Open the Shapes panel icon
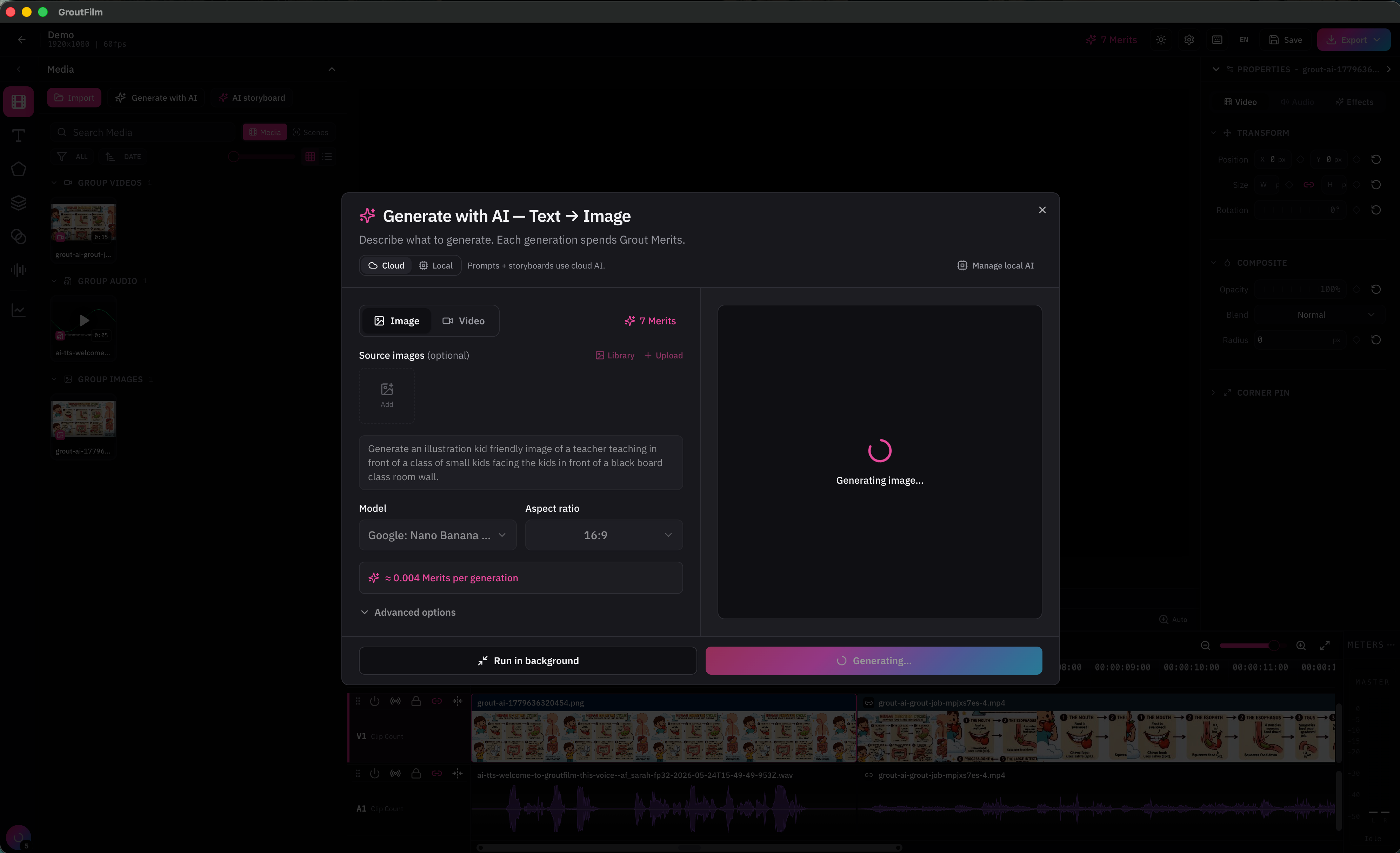 pyautogui.click(x=19, y=169)
